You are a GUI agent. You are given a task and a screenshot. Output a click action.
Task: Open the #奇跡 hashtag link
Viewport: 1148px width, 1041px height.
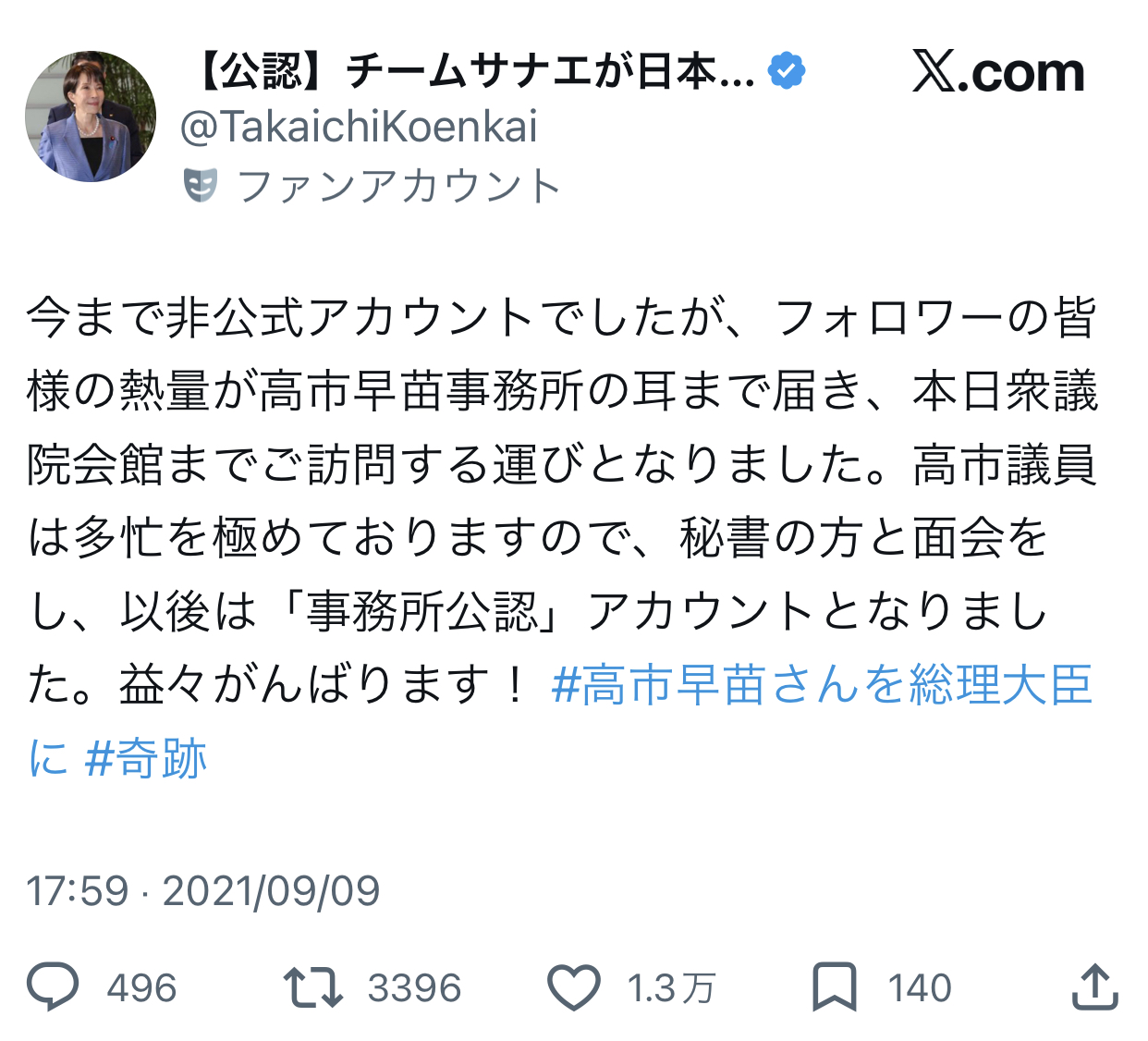pyautogui.click(x=145, y=759)
